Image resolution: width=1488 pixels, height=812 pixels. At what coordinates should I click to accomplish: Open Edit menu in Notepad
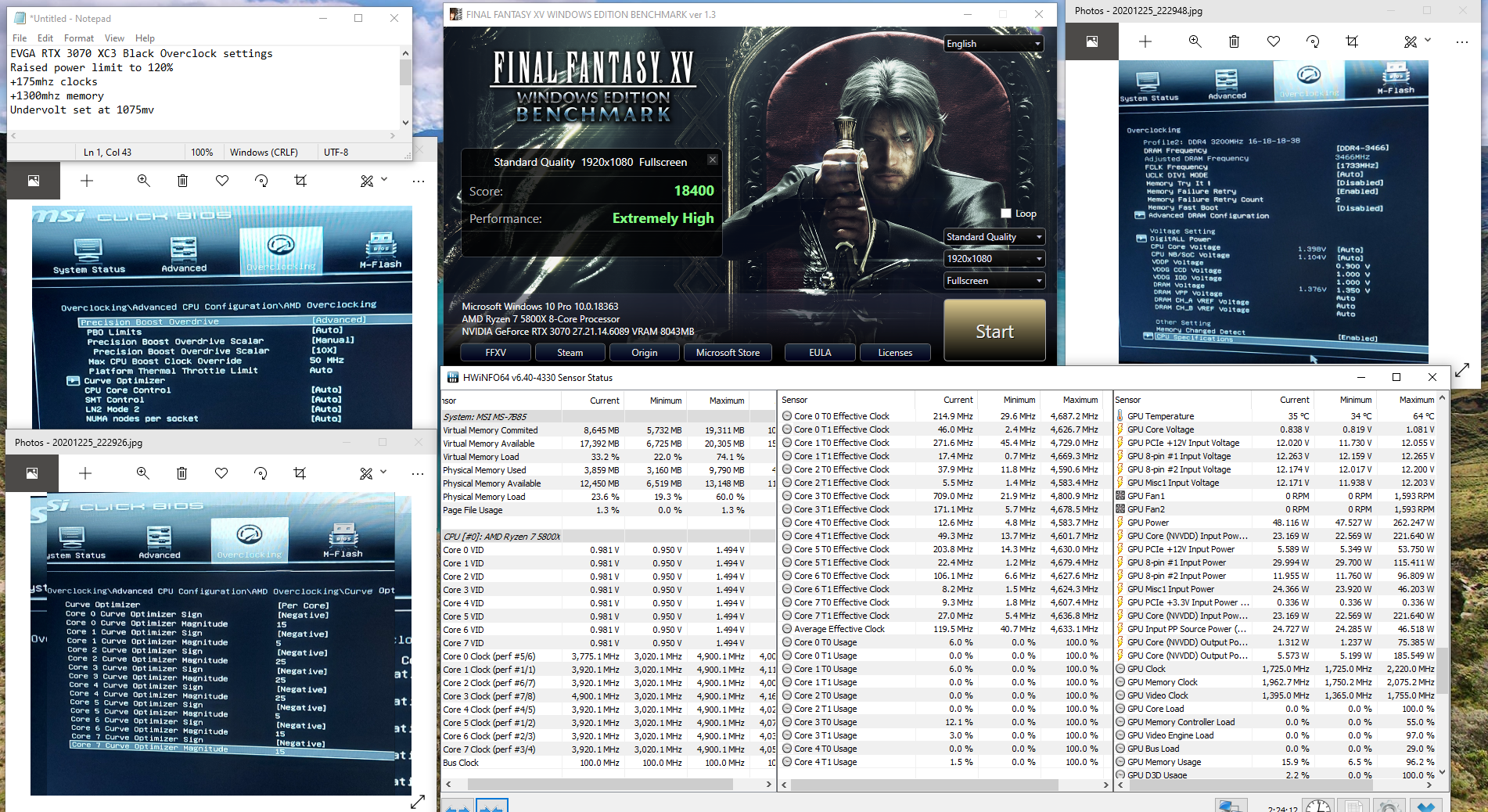(45, 38)
